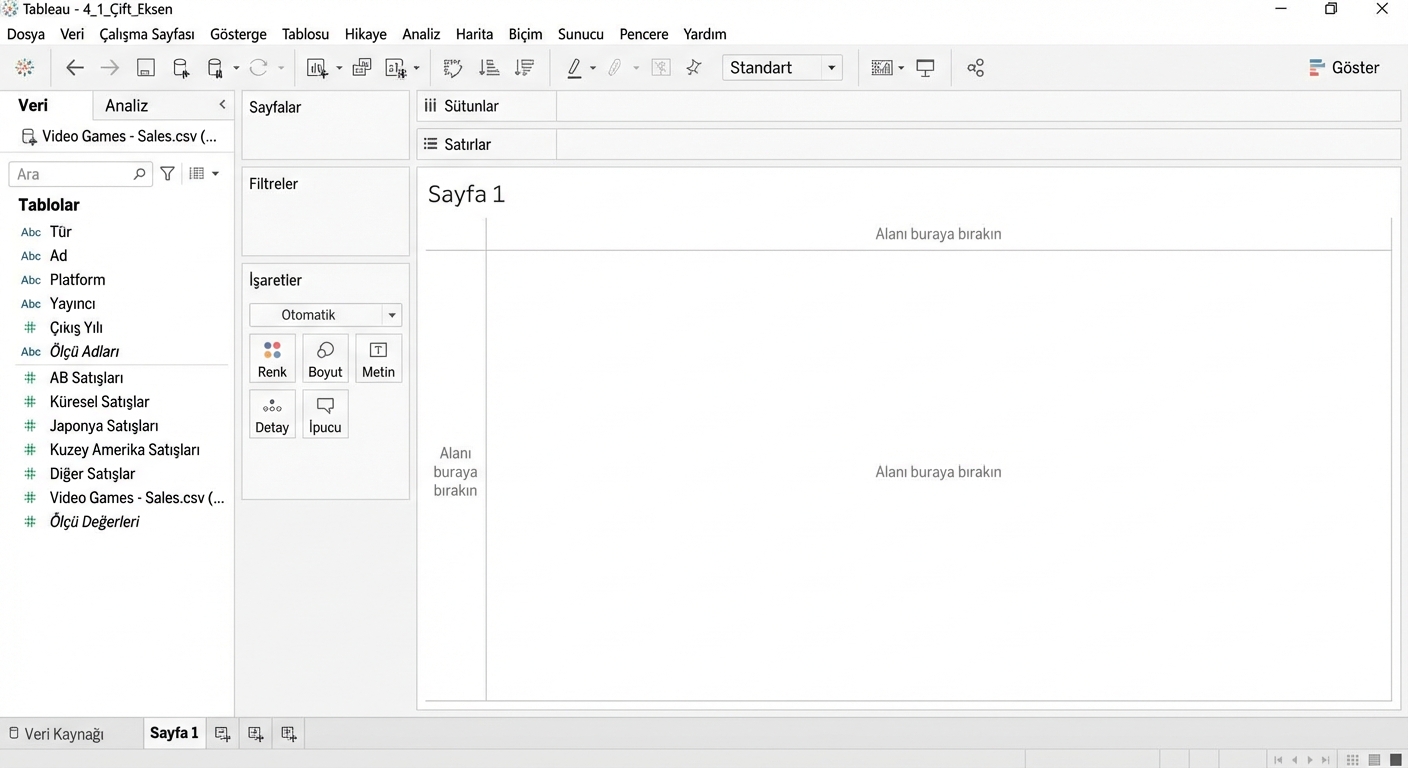Click the undo back arrow
Screen dimensions: 1408x768
75,68
